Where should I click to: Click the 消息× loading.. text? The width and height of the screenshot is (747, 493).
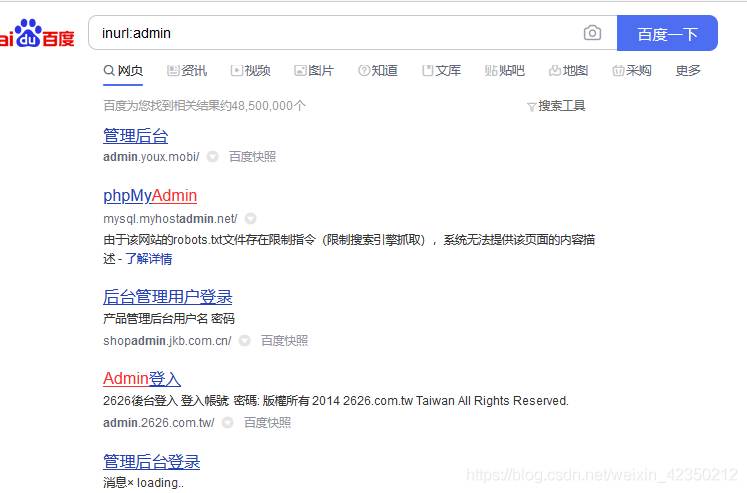click(x=143, y=483)
